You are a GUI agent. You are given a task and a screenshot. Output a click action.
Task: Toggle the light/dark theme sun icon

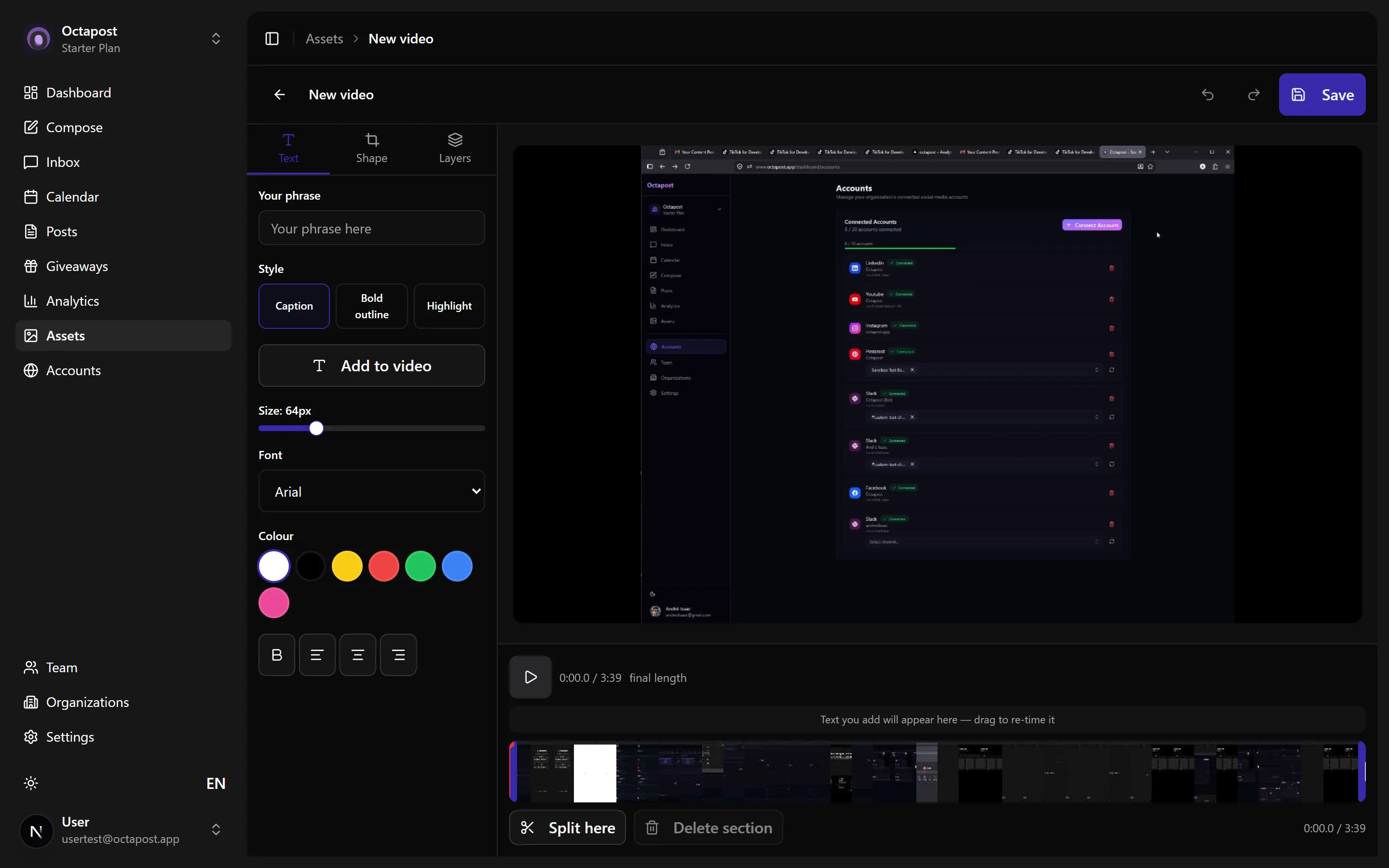click(31, 783)
